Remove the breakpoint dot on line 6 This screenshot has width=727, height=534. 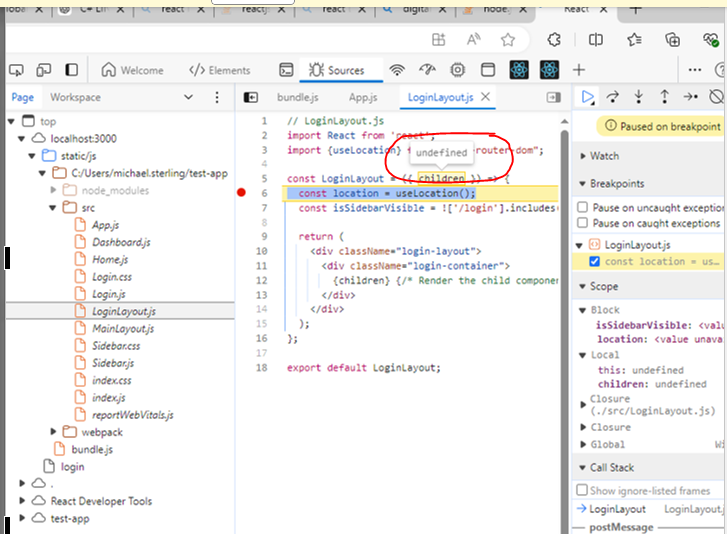241,192
